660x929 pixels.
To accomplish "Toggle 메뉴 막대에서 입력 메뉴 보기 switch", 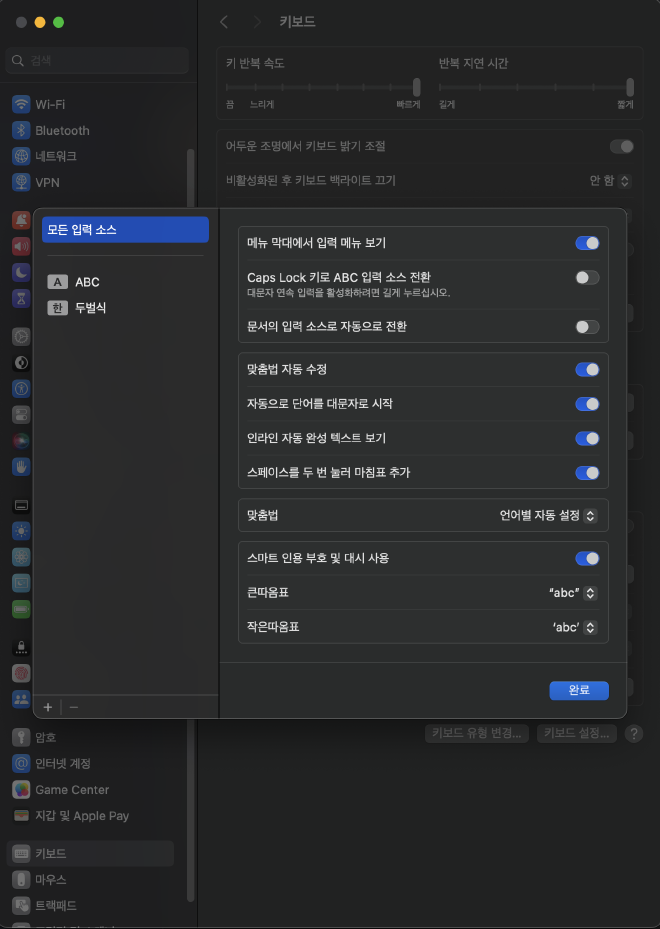I will [587, 243].
